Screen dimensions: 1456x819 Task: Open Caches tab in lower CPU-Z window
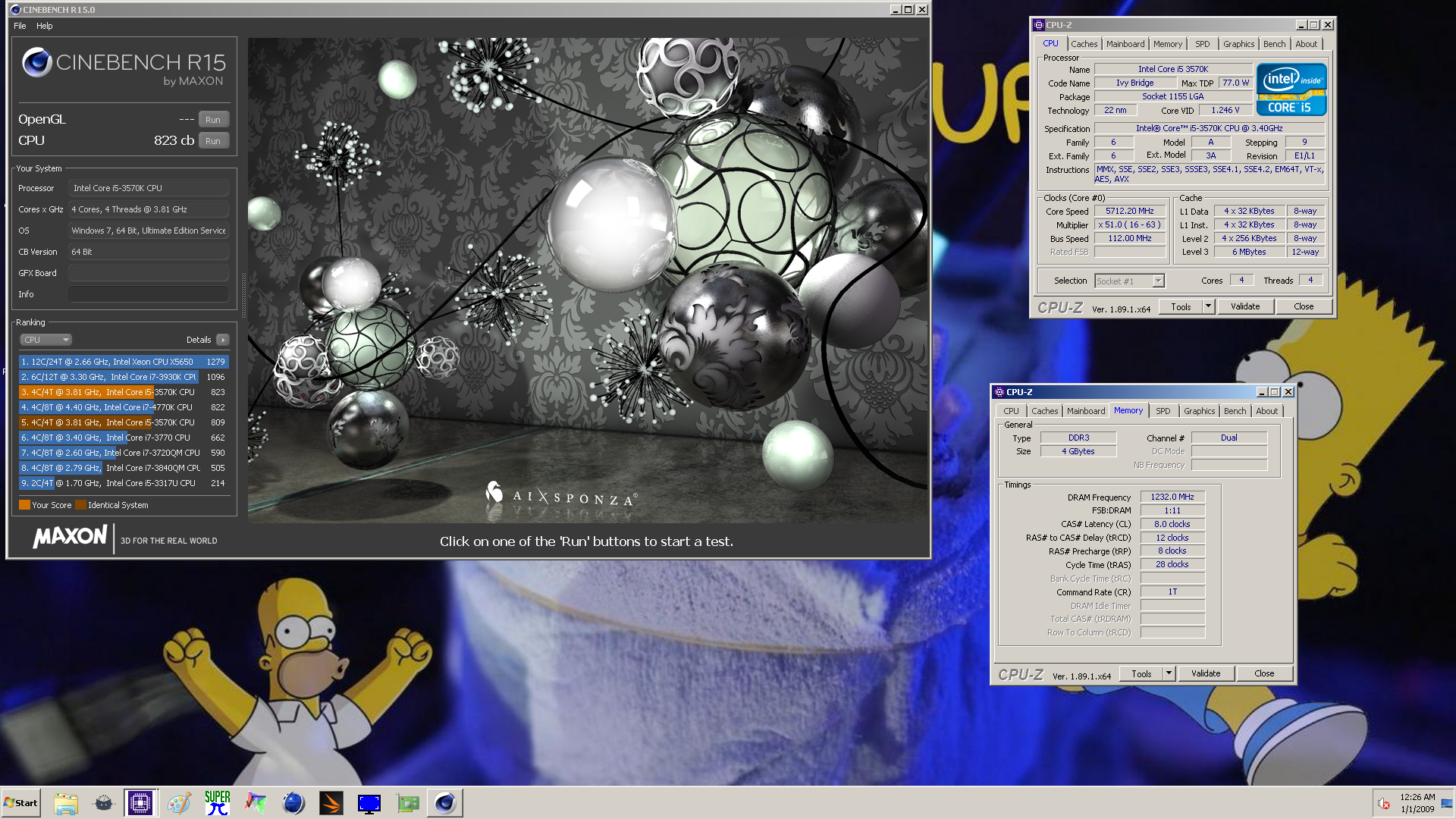tap(1044, 411)
